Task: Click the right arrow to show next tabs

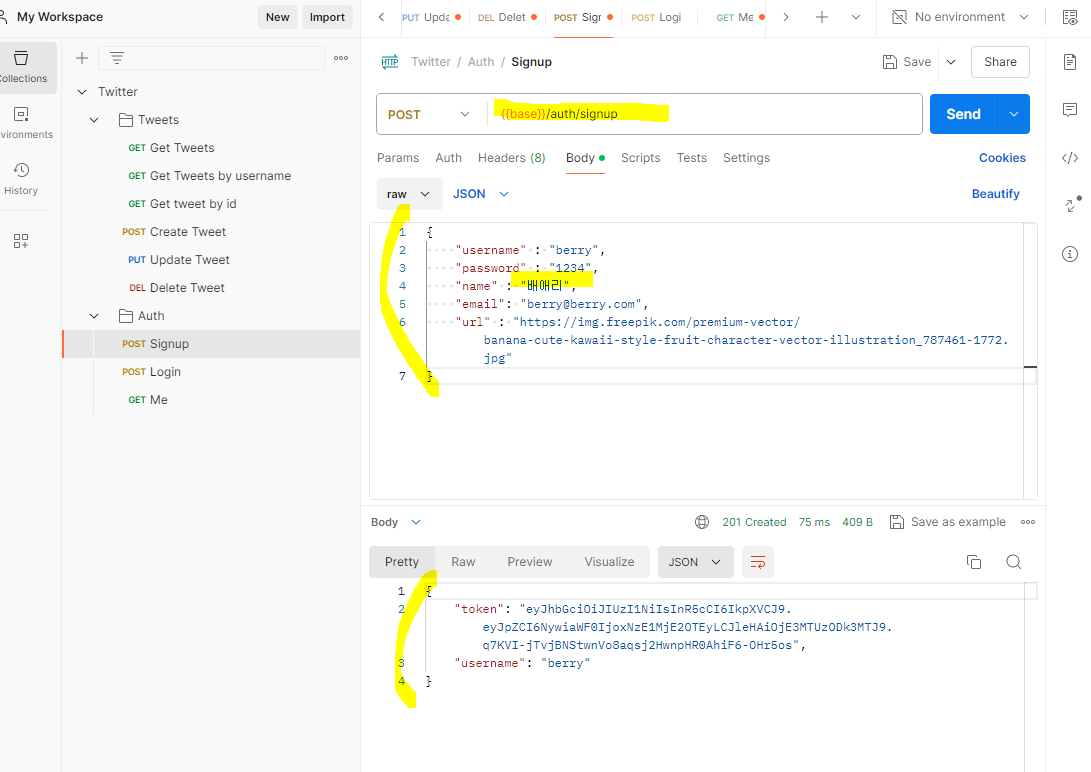Action: pos(786,17)
